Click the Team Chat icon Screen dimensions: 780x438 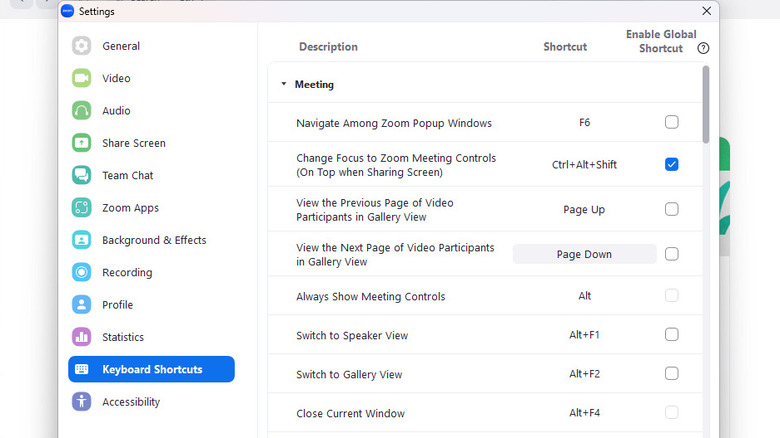82,175
